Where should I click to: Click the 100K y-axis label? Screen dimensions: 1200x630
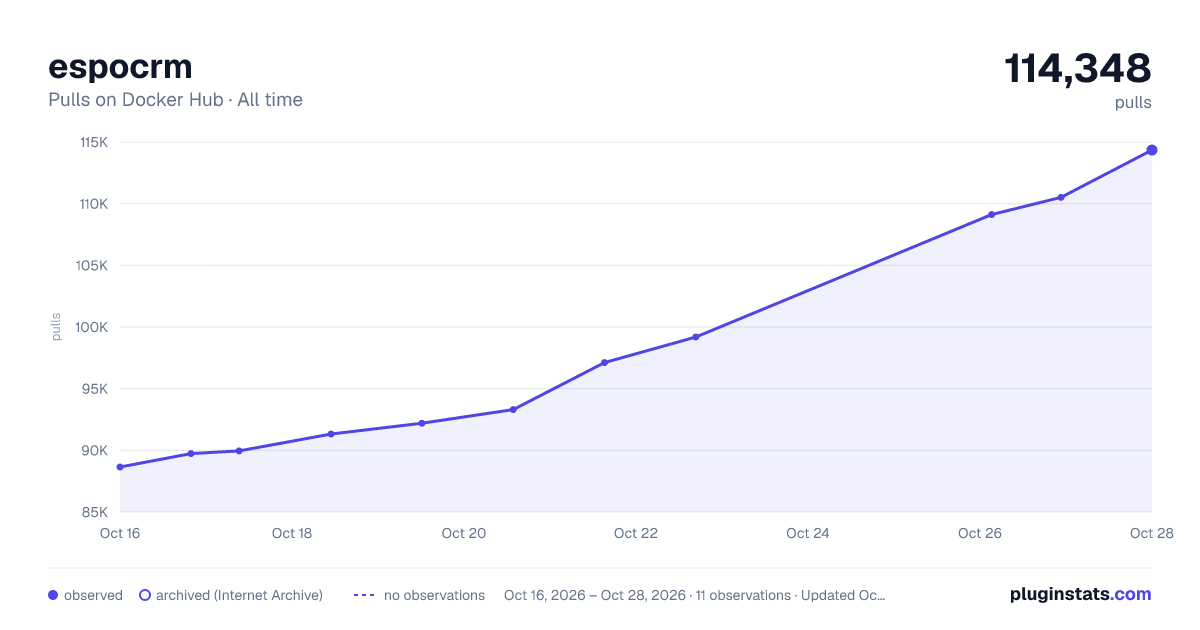pyautogui.click(x=93, y=327)
